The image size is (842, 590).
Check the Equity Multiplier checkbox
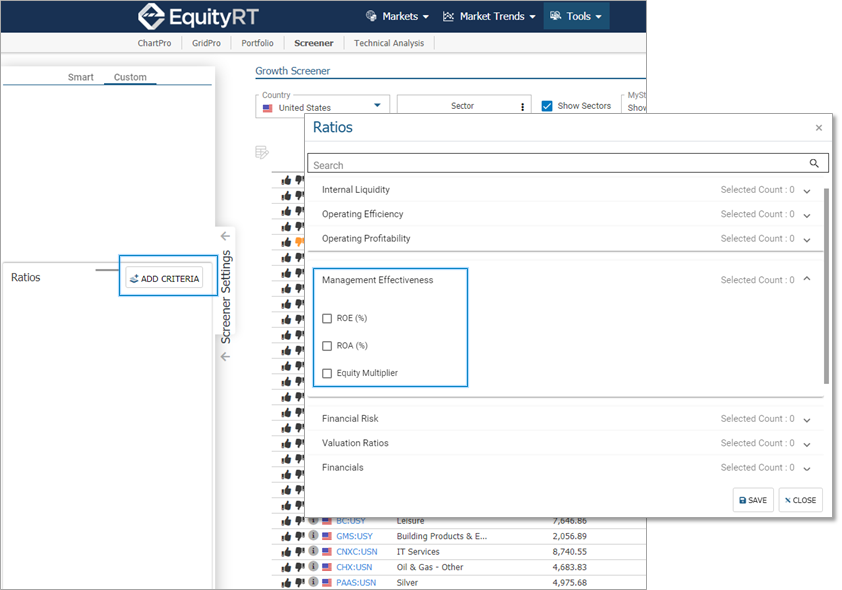[327, 373]
